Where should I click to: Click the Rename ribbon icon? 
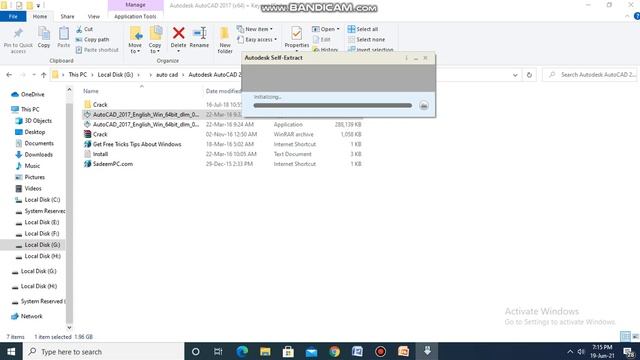click(x=200, y=33)
